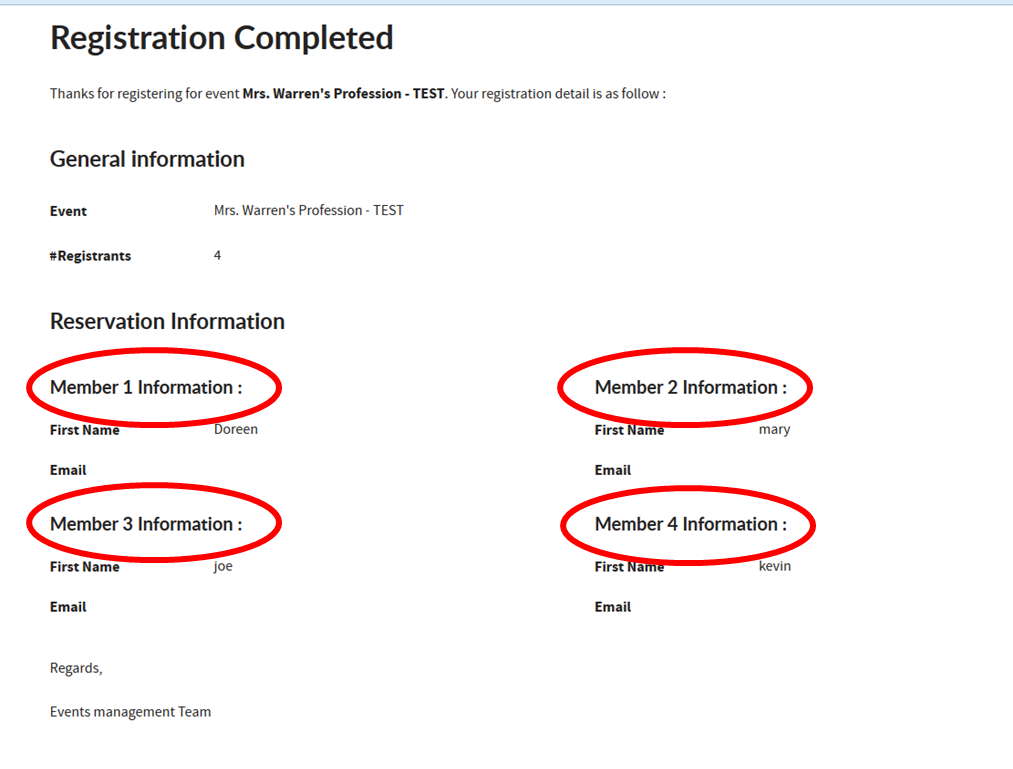Viewport: 1013px width, 769px height.
Task: Click the Email label under Member 4
Action: 613,607
